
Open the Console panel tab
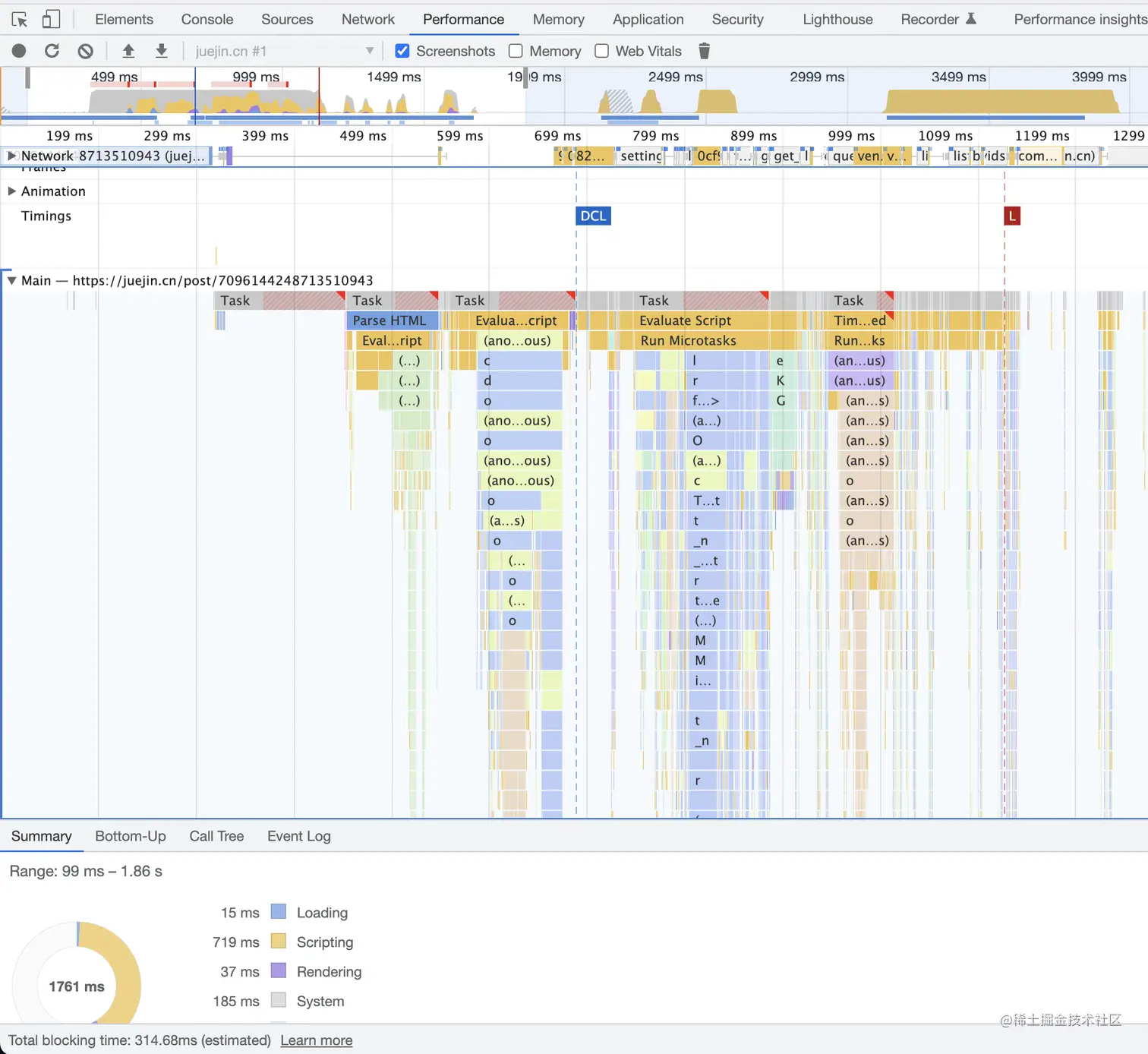click(207, 19)
